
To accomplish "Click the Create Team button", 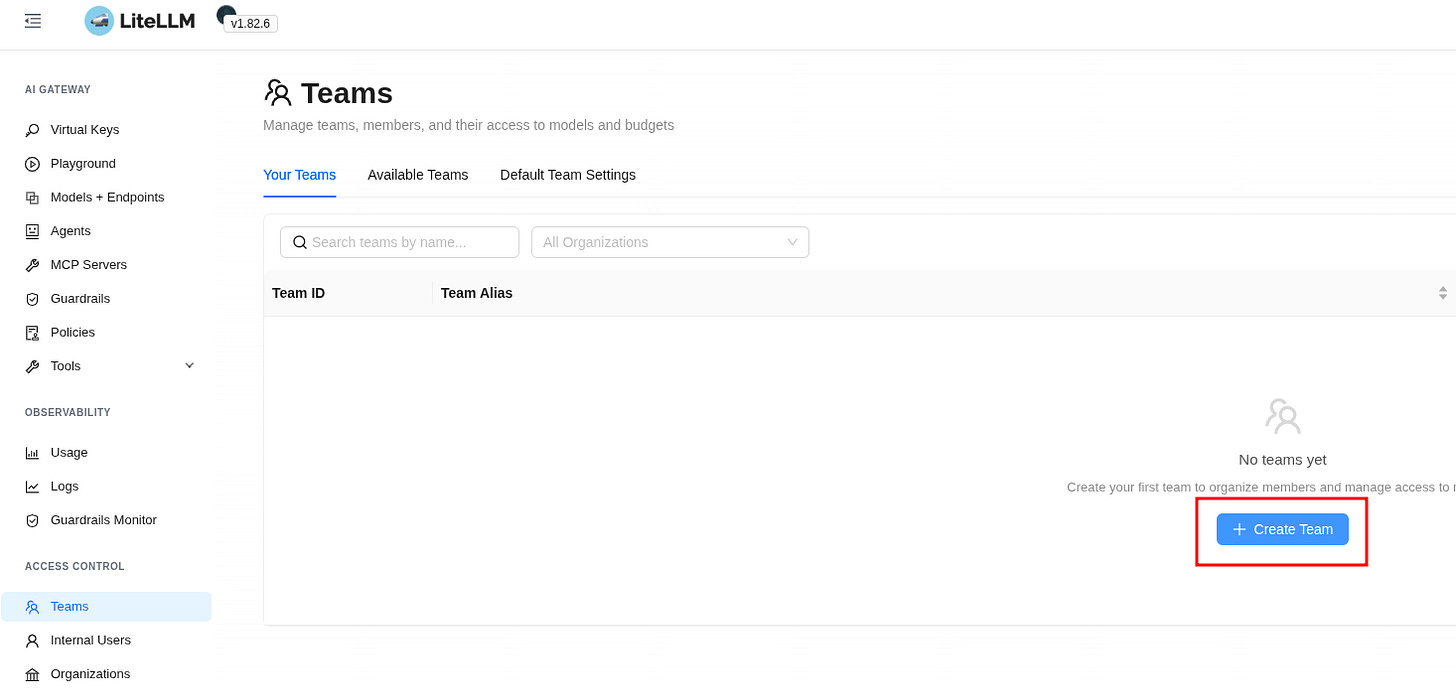I will (x=1282, y=529).
